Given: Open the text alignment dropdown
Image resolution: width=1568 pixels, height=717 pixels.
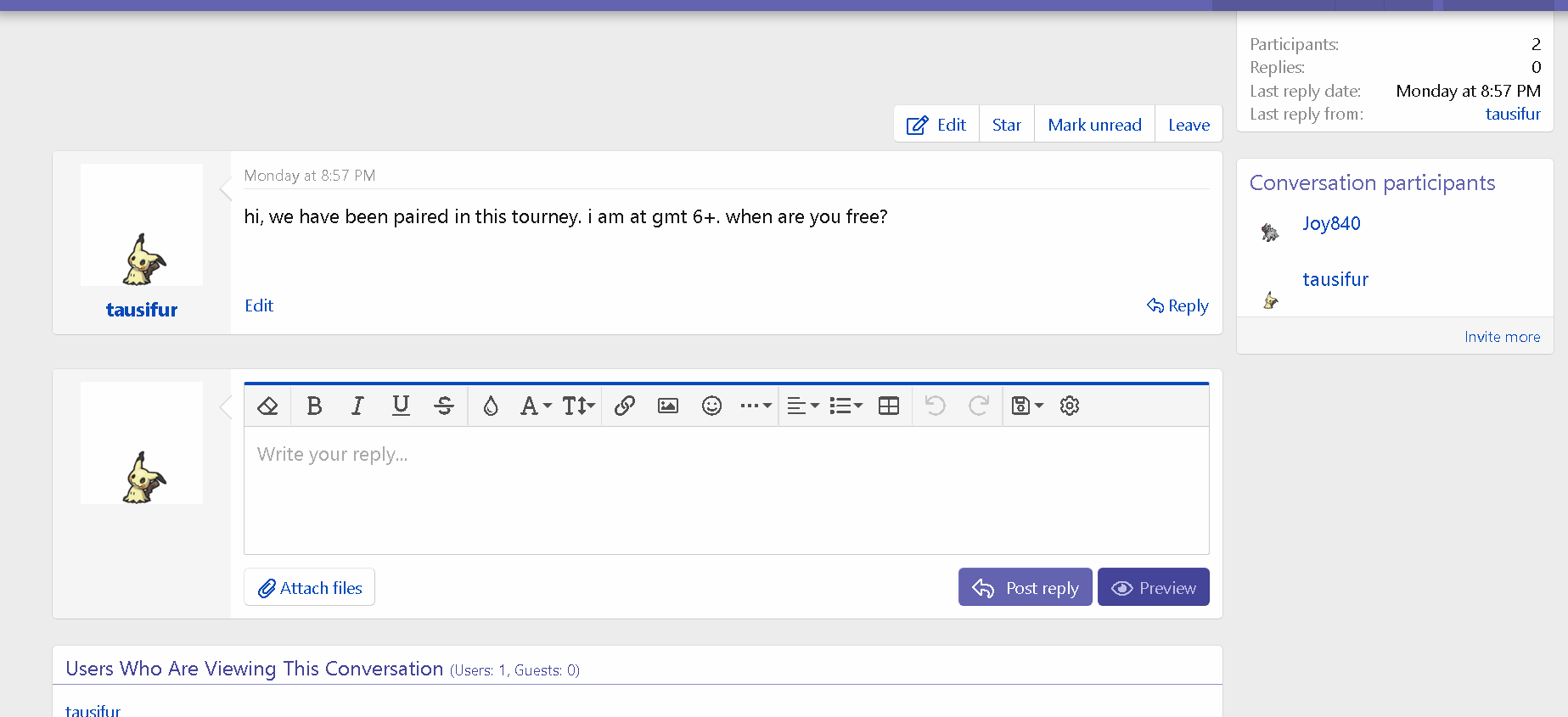Looking at the screenshot, I should tap(801, 406).
